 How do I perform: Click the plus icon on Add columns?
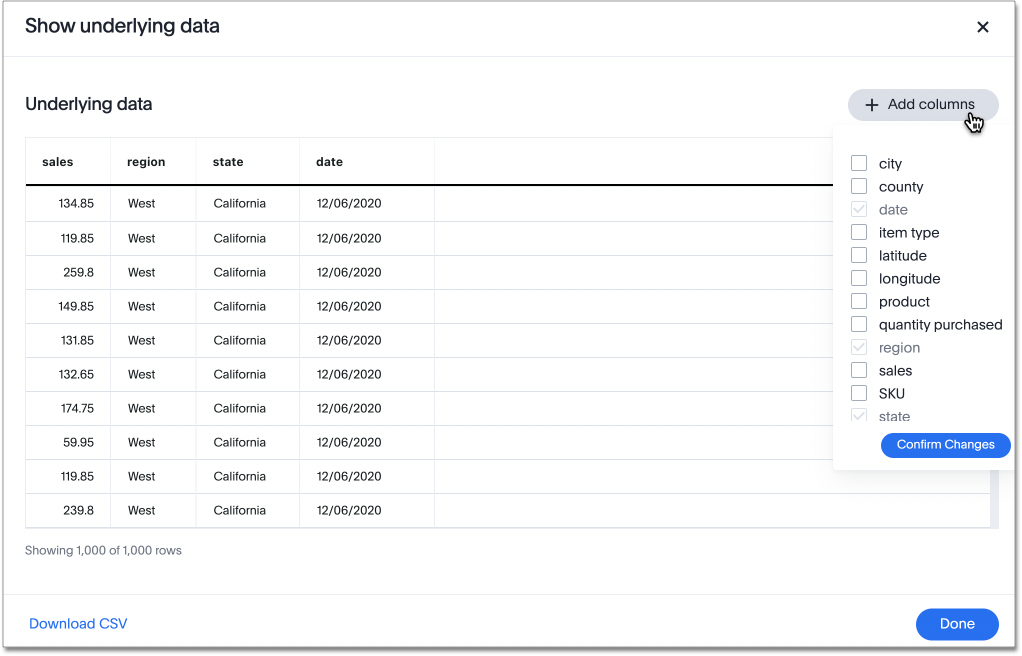(x=873, y=104)
